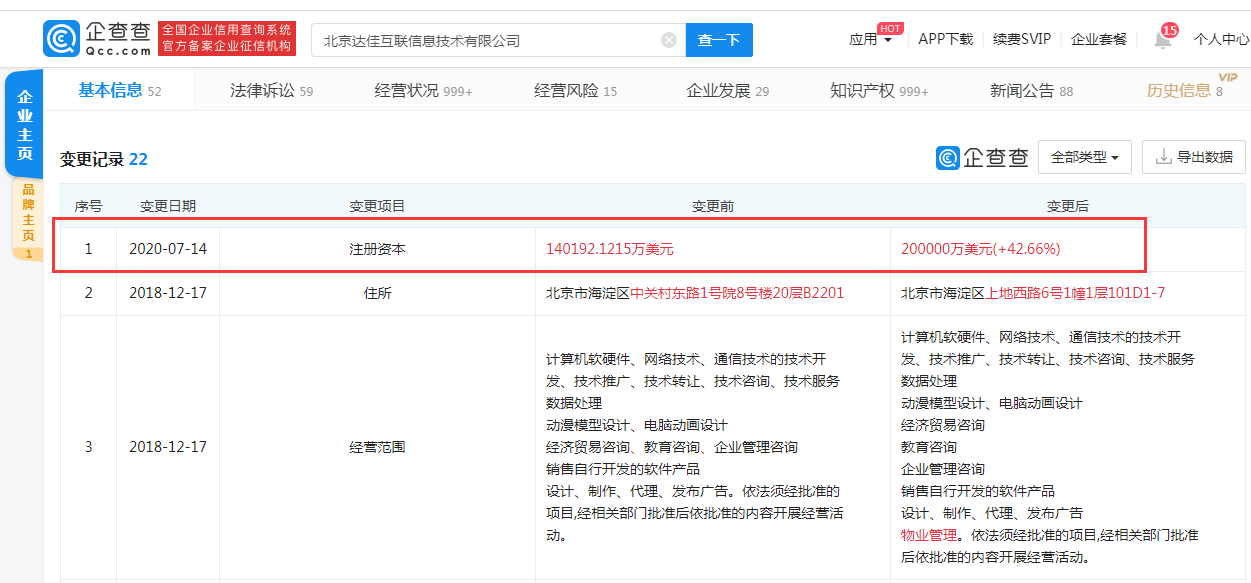Switch to the 法律诉讼 tab
The height and width of the screenshot is (583, 1251).
(x=271, y=91)
